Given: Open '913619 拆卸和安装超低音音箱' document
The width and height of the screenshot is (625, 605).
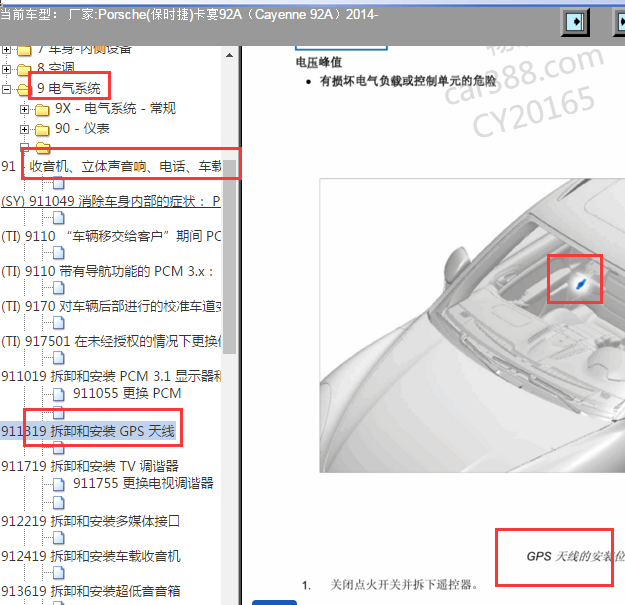Looking at the screenshot, I should tap(90, 591).
